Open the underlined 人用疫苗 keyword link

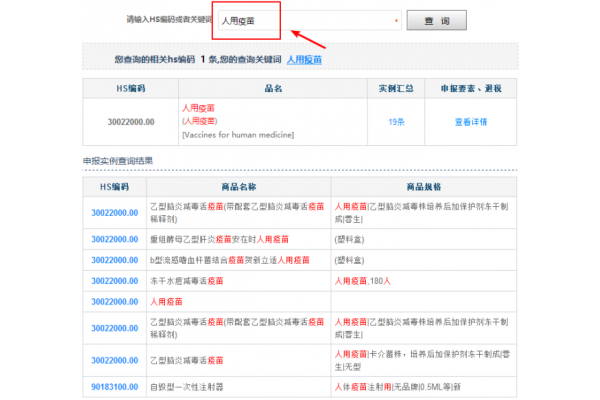305,60
